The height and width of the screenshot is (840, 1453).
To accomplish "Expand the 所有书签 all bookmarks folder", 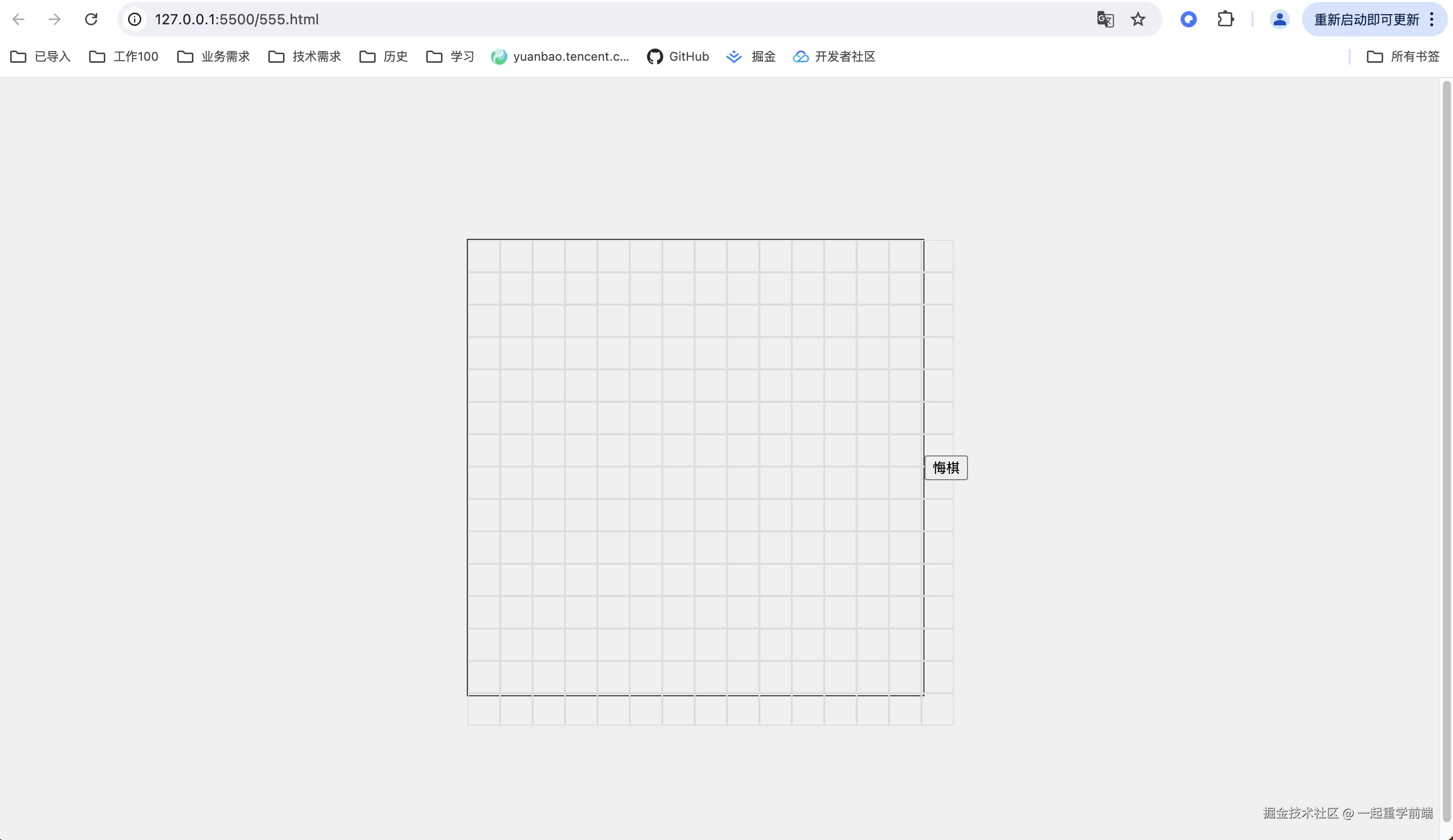I will 1403,57.
